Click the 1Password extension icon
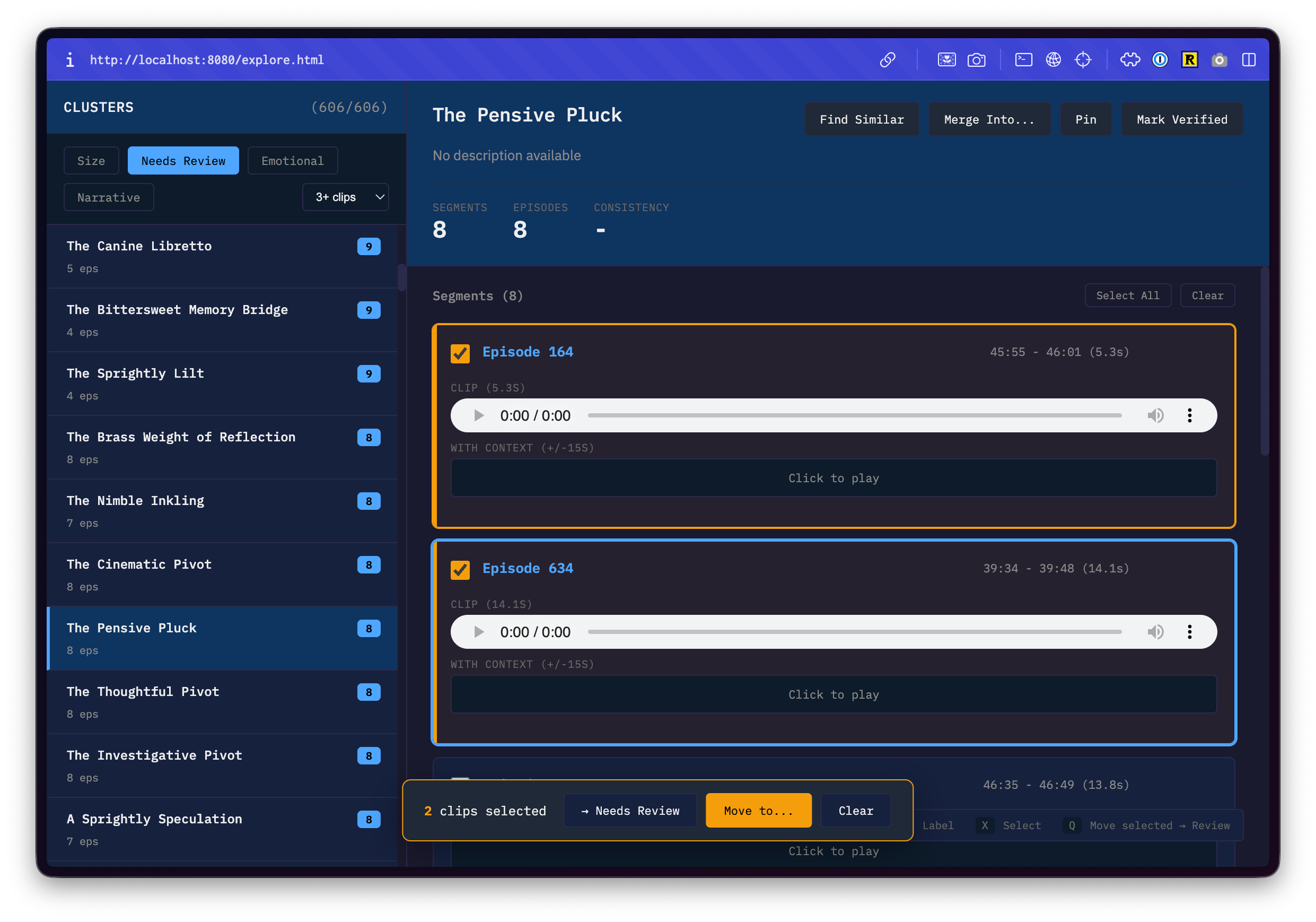 click(1160, 59)
